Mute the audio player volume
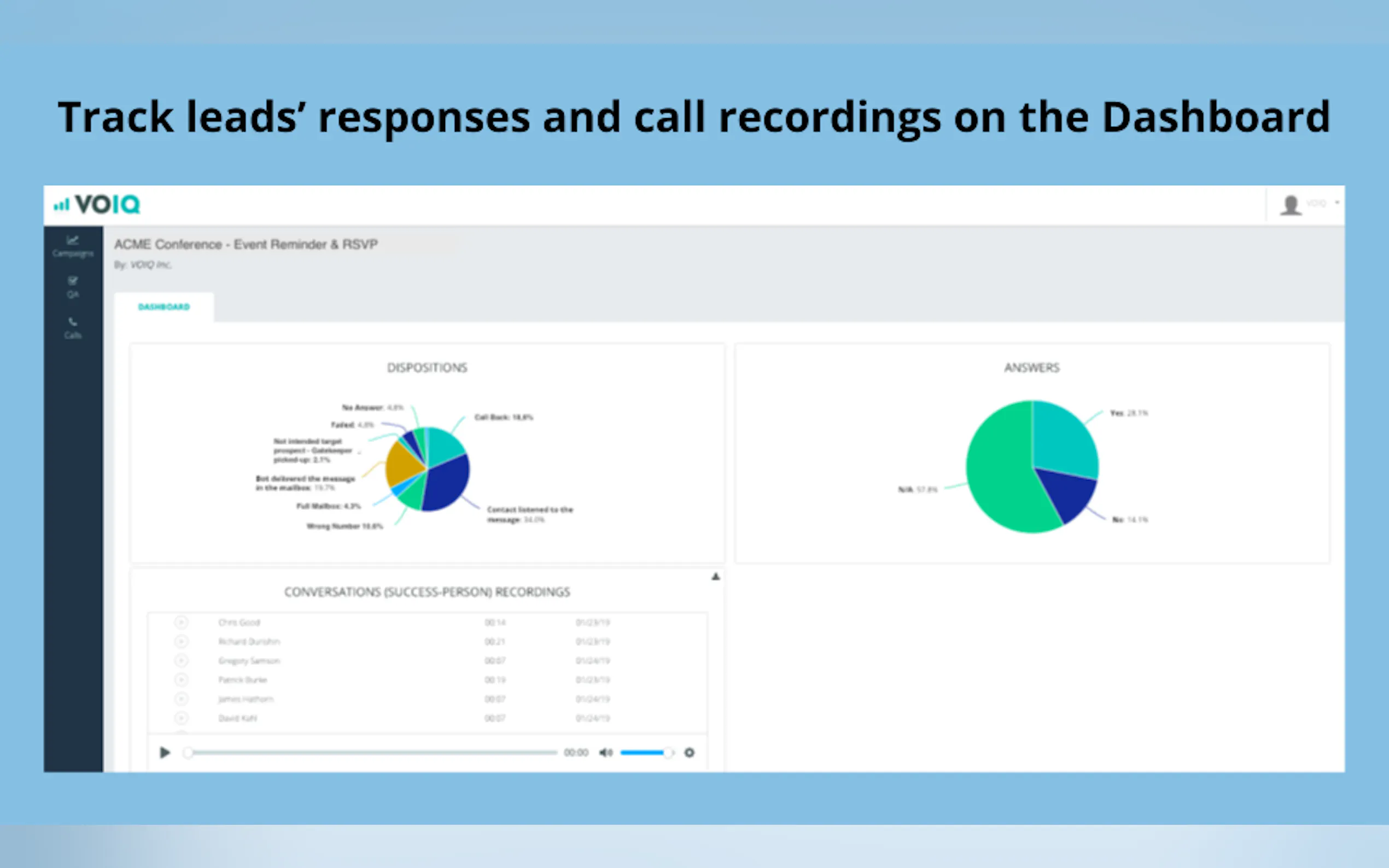 [x=605, y=753]
